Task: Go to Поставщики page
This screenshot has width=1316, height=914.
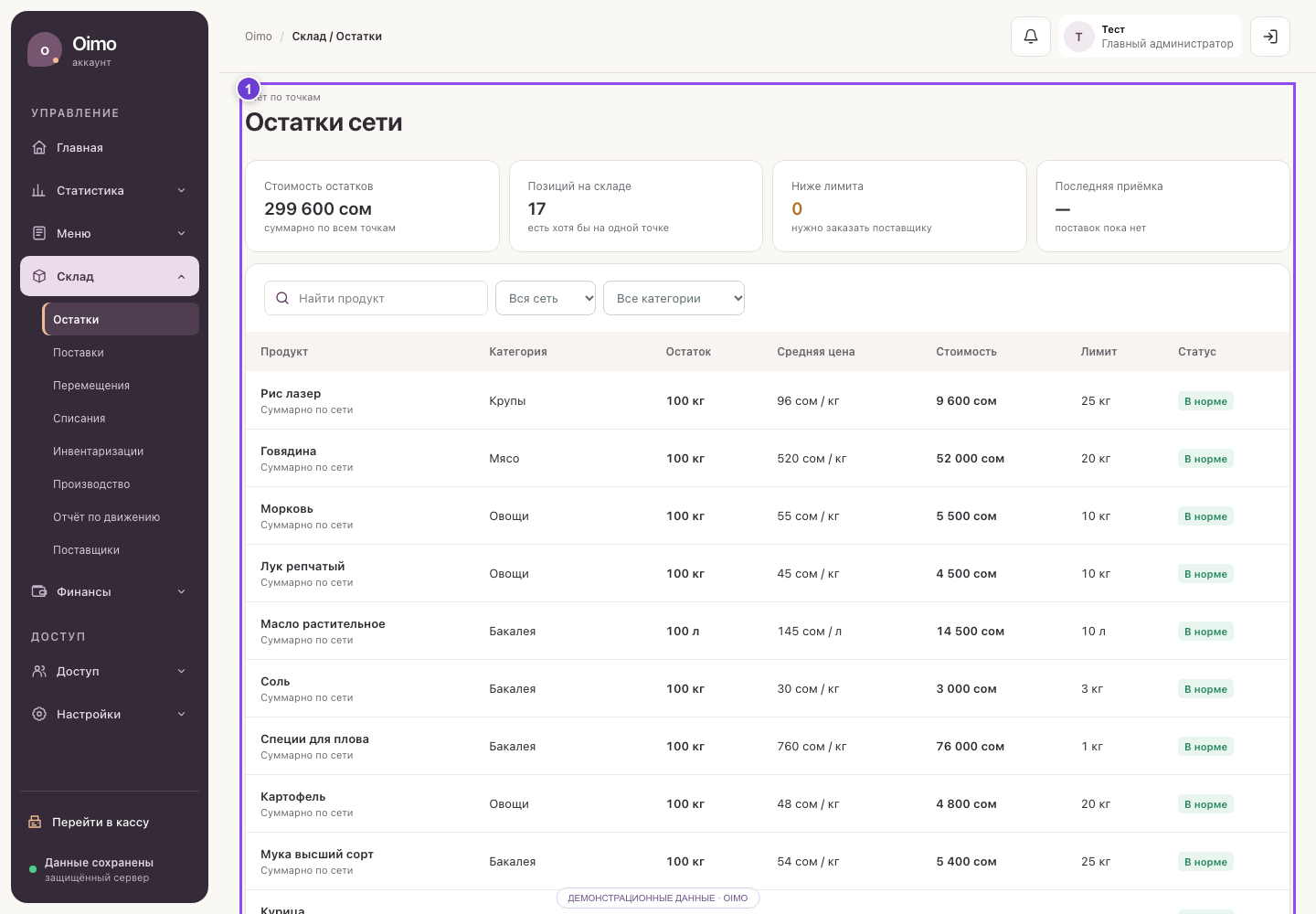Action: pos(121,549)
